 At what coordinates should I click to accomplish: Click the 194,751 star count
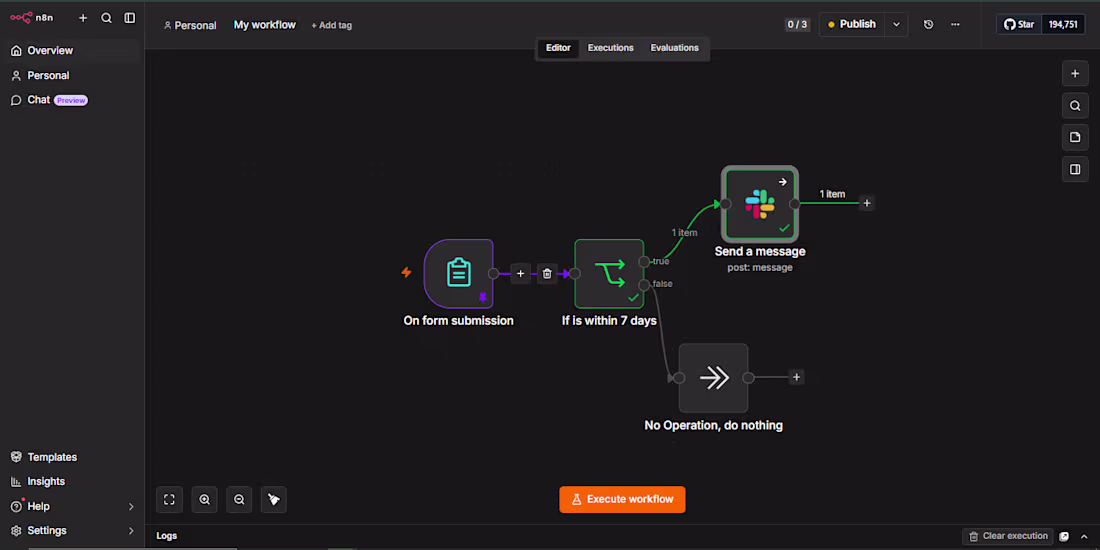click(1063, 25)
